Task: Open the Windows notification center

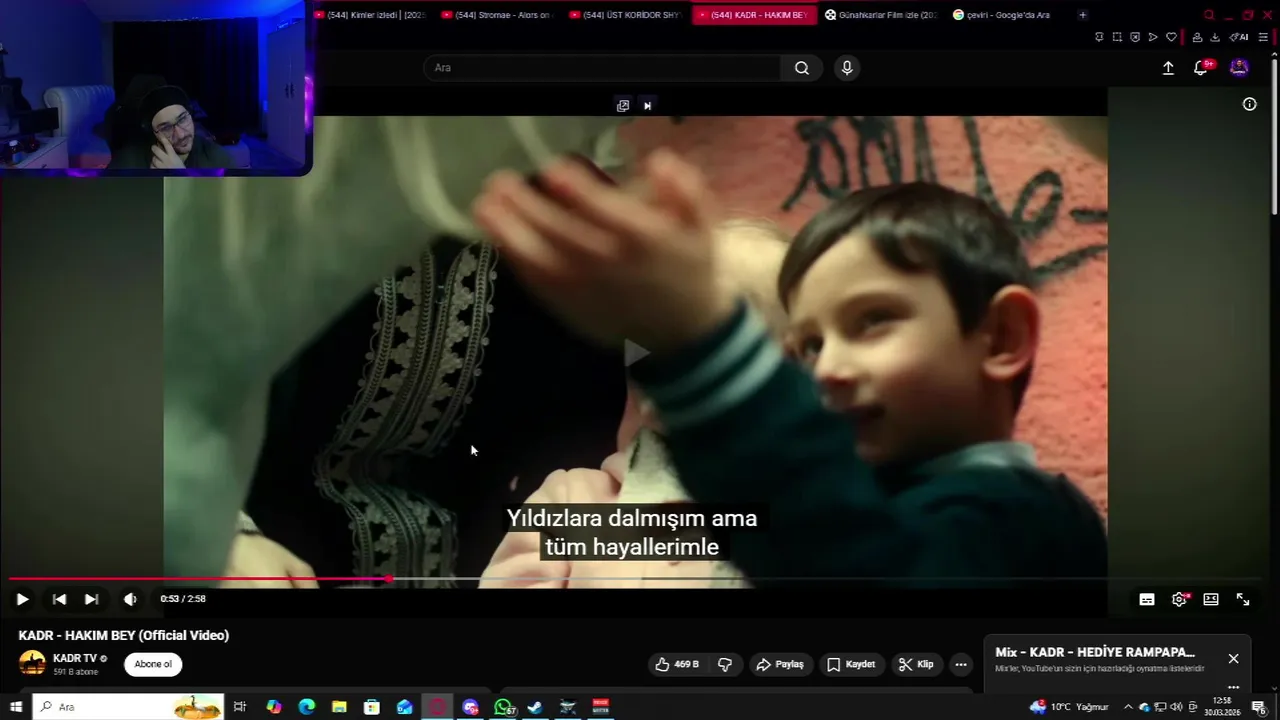Action: click(x=1259, y=707)
